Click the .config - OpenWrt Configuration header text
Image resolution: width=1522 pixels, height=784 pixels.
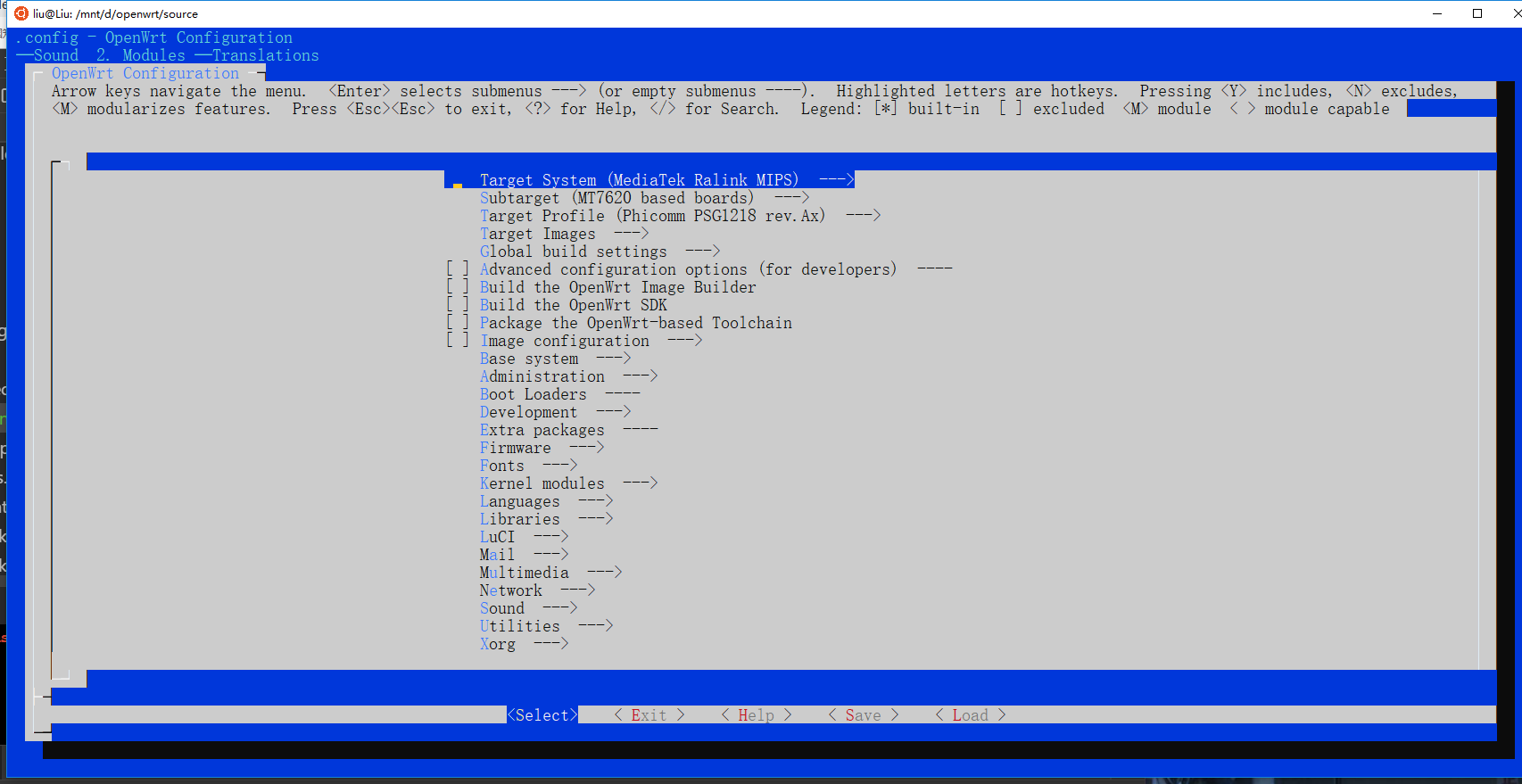click(x=154, y=37)
